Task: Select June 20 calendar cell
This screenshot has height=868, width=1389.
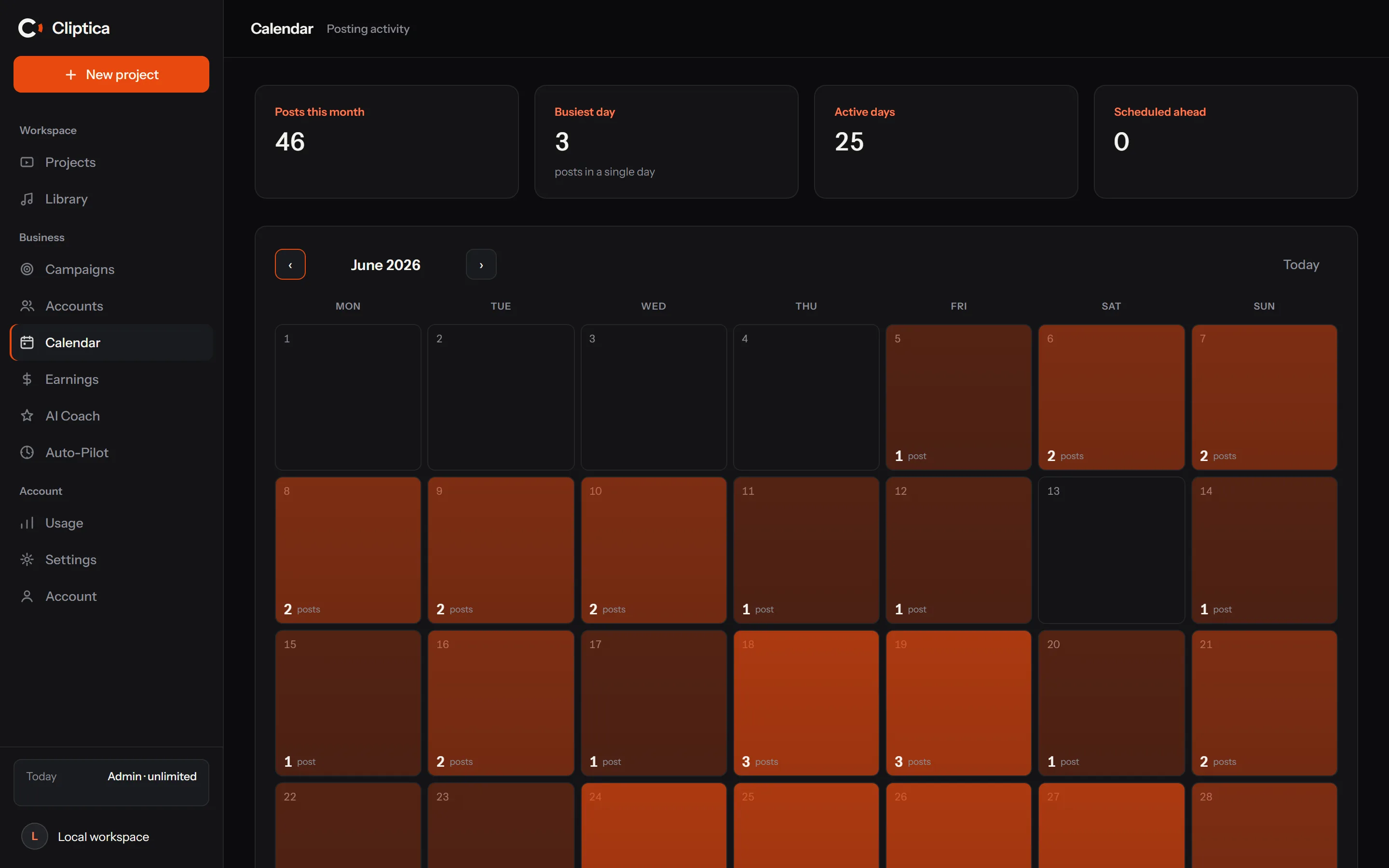Action: [1112, 703]
